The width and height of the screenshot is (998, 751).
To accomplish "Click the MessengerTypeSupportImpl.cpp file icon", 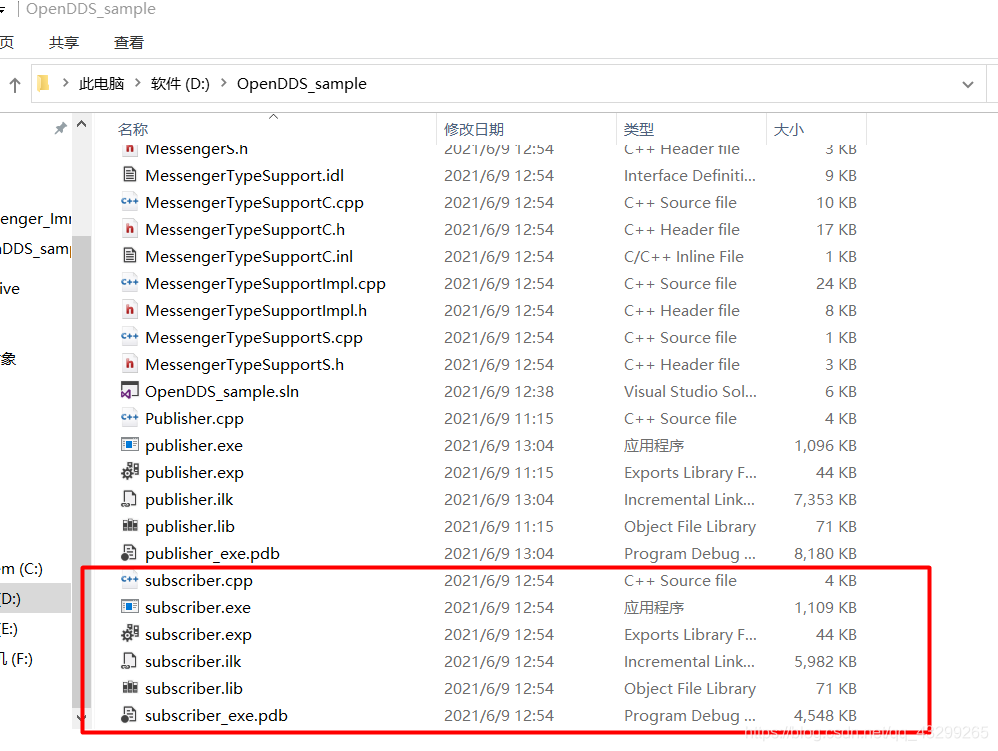I will tap(130, 283).
